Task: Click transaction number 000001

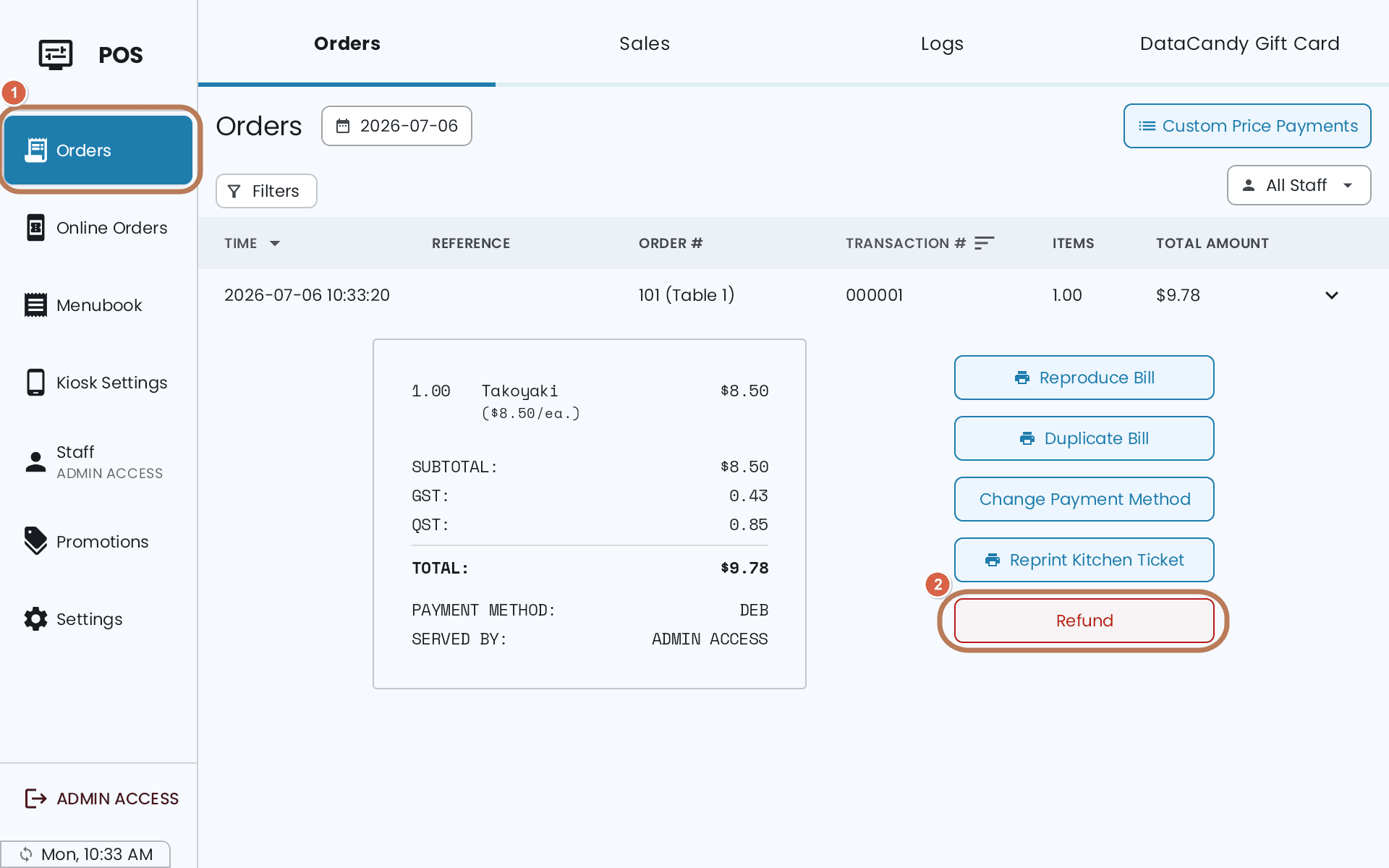Action: click(874, 295)
